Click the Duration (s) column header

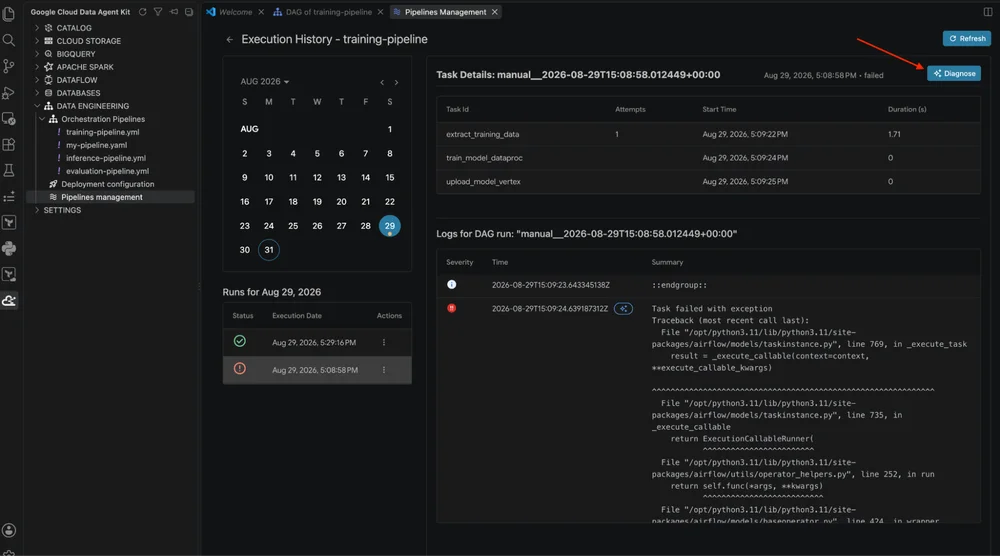click(907, 110)
